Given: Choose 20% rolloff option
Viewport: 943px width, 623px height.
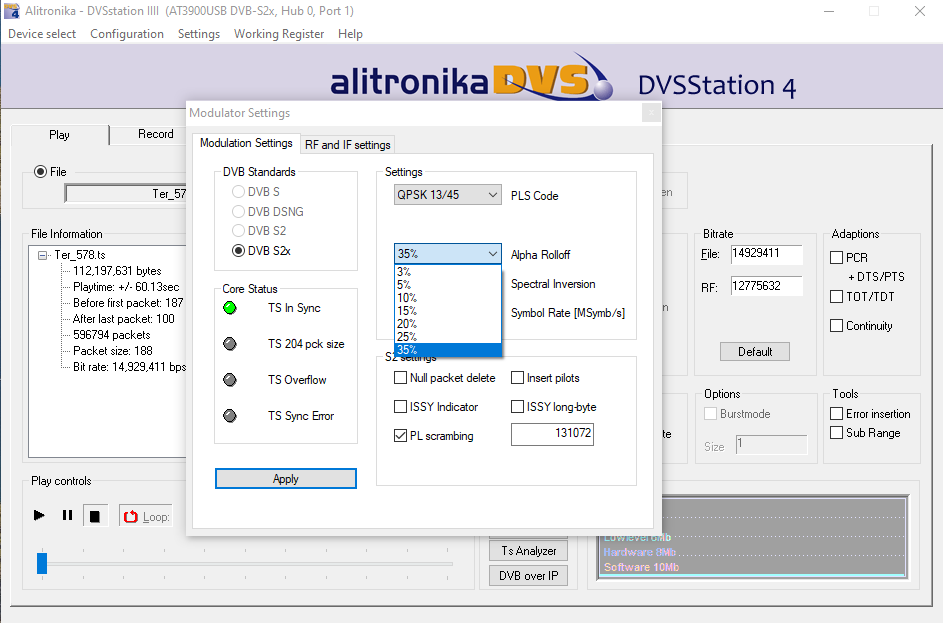Looking at the screenshot, I should 448,324.
